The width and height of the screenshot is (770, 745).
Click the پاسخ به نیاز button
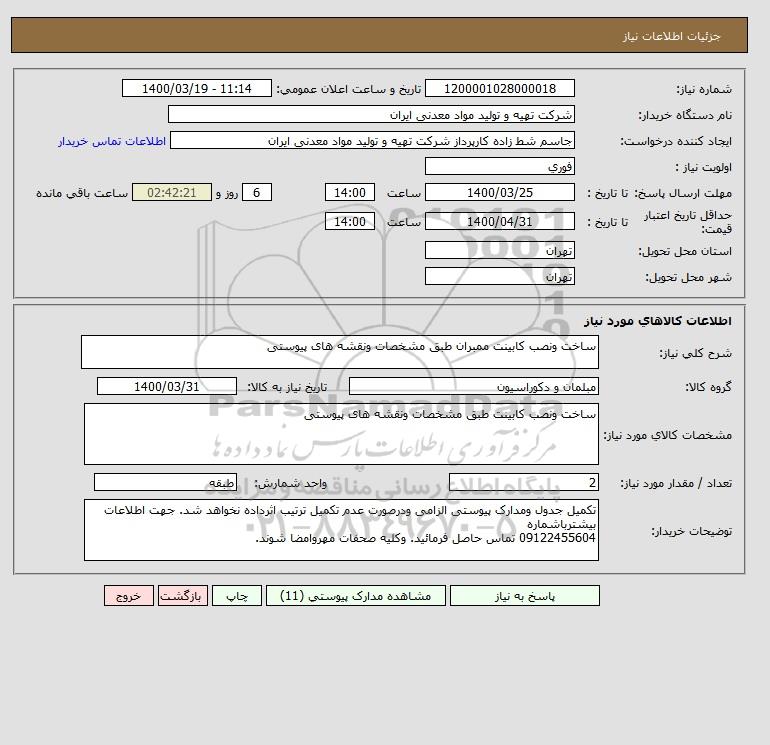[x=524, y=596]
